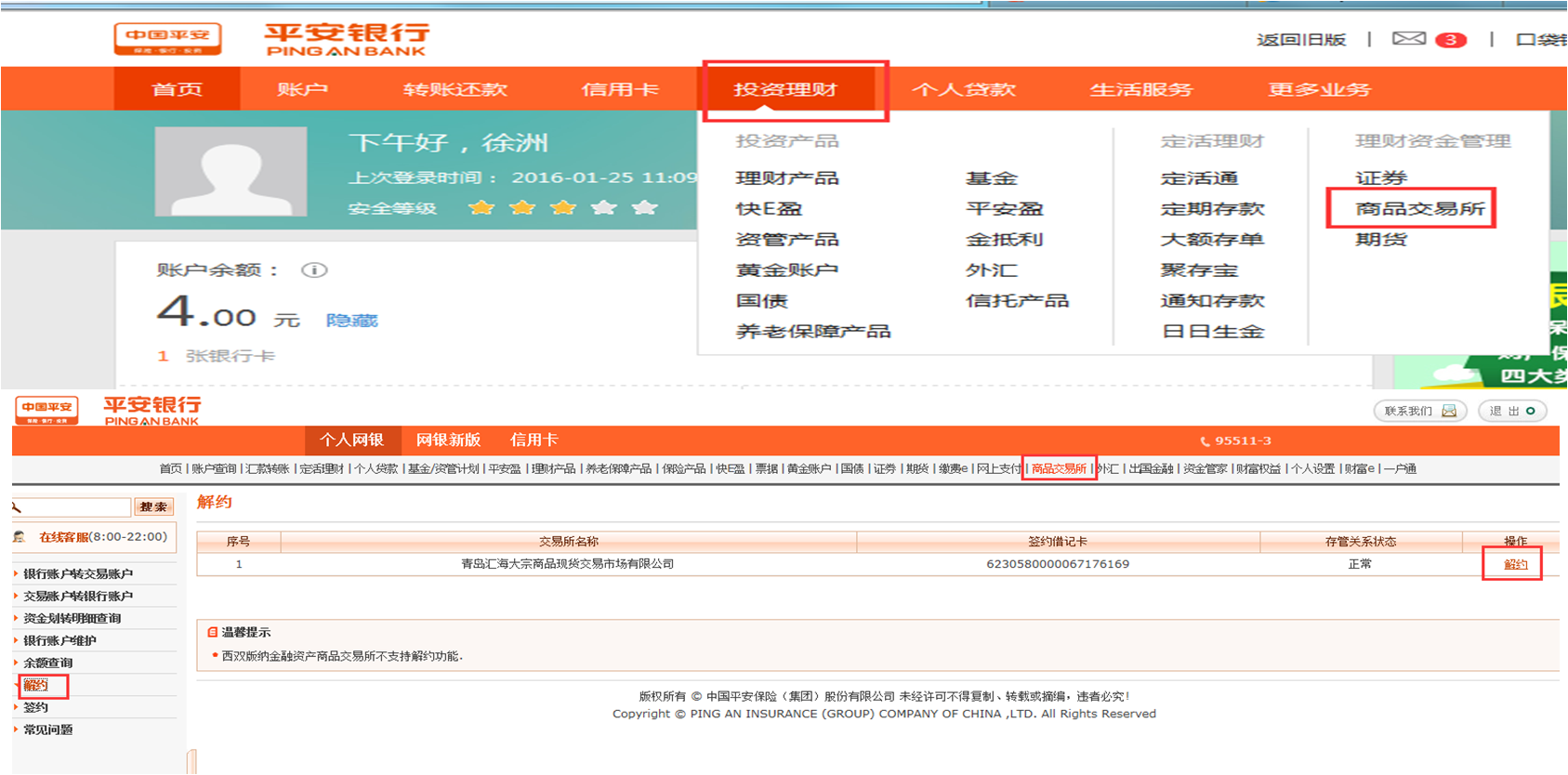Open 信用卡 next to 转账还款
Viewport: 1568px width, 775px height.
(620, 89)
